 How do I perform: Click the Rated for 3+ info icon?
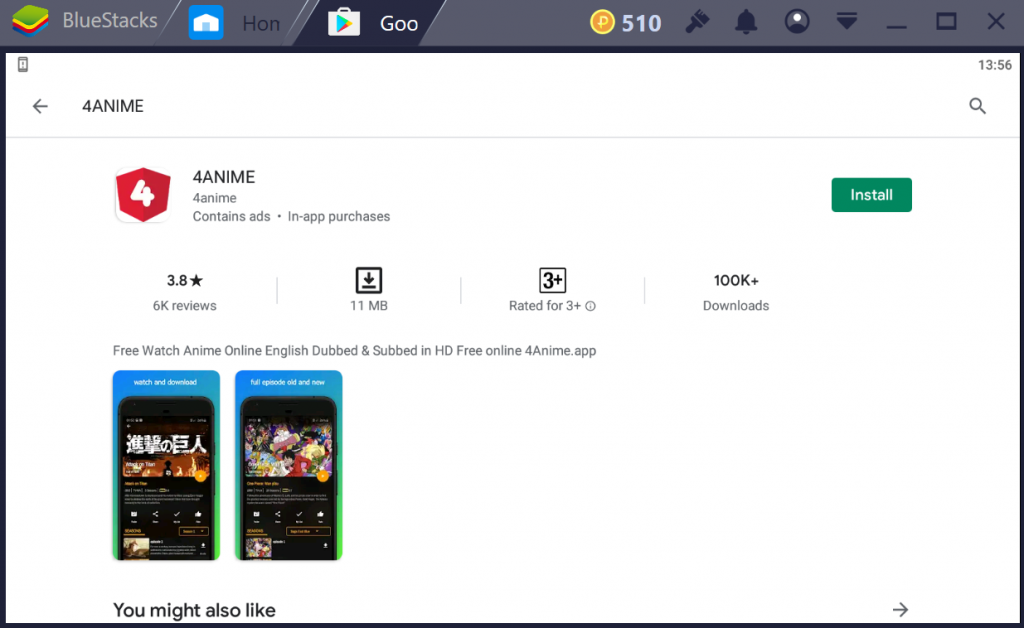pyautogui.click(x=590, y=306)
